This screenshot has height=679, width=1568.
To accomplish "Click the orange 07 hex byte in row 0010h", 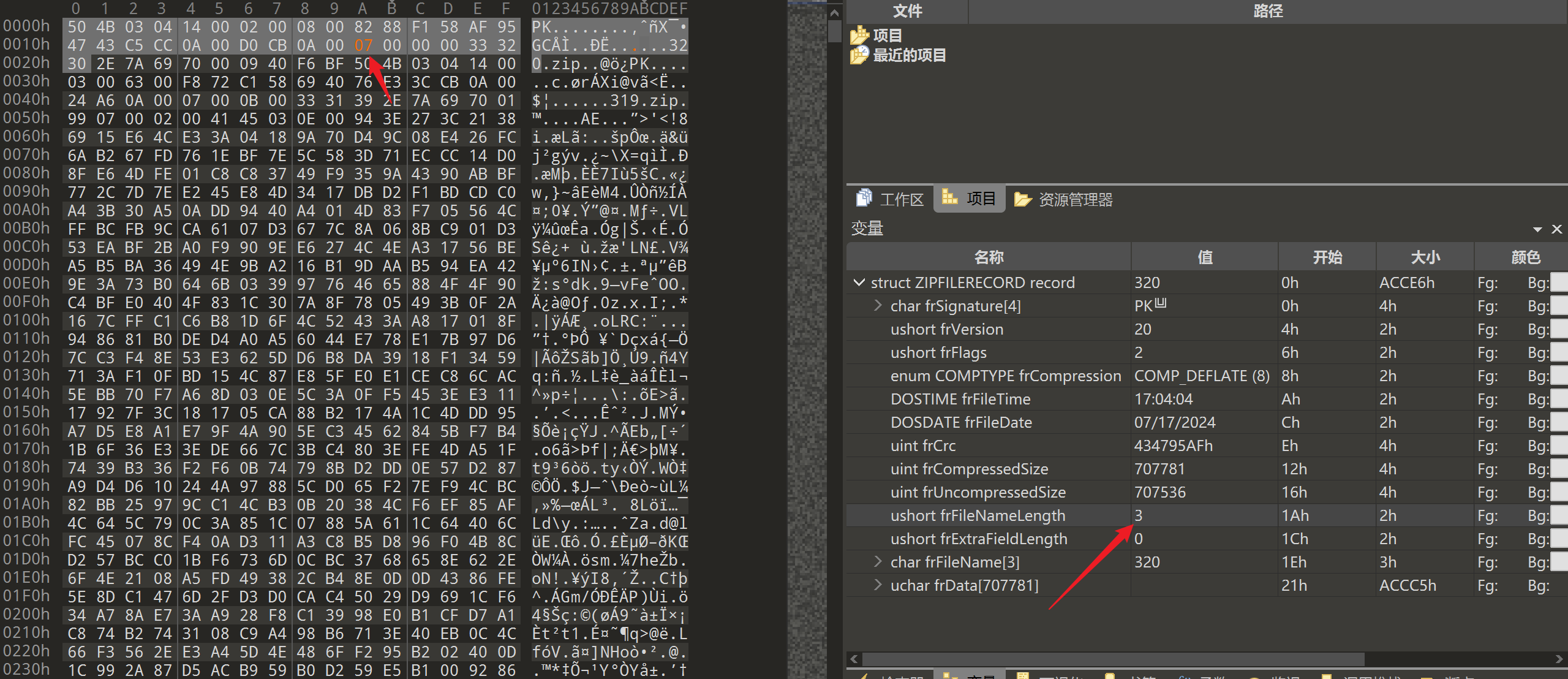I will pos(363,45).
